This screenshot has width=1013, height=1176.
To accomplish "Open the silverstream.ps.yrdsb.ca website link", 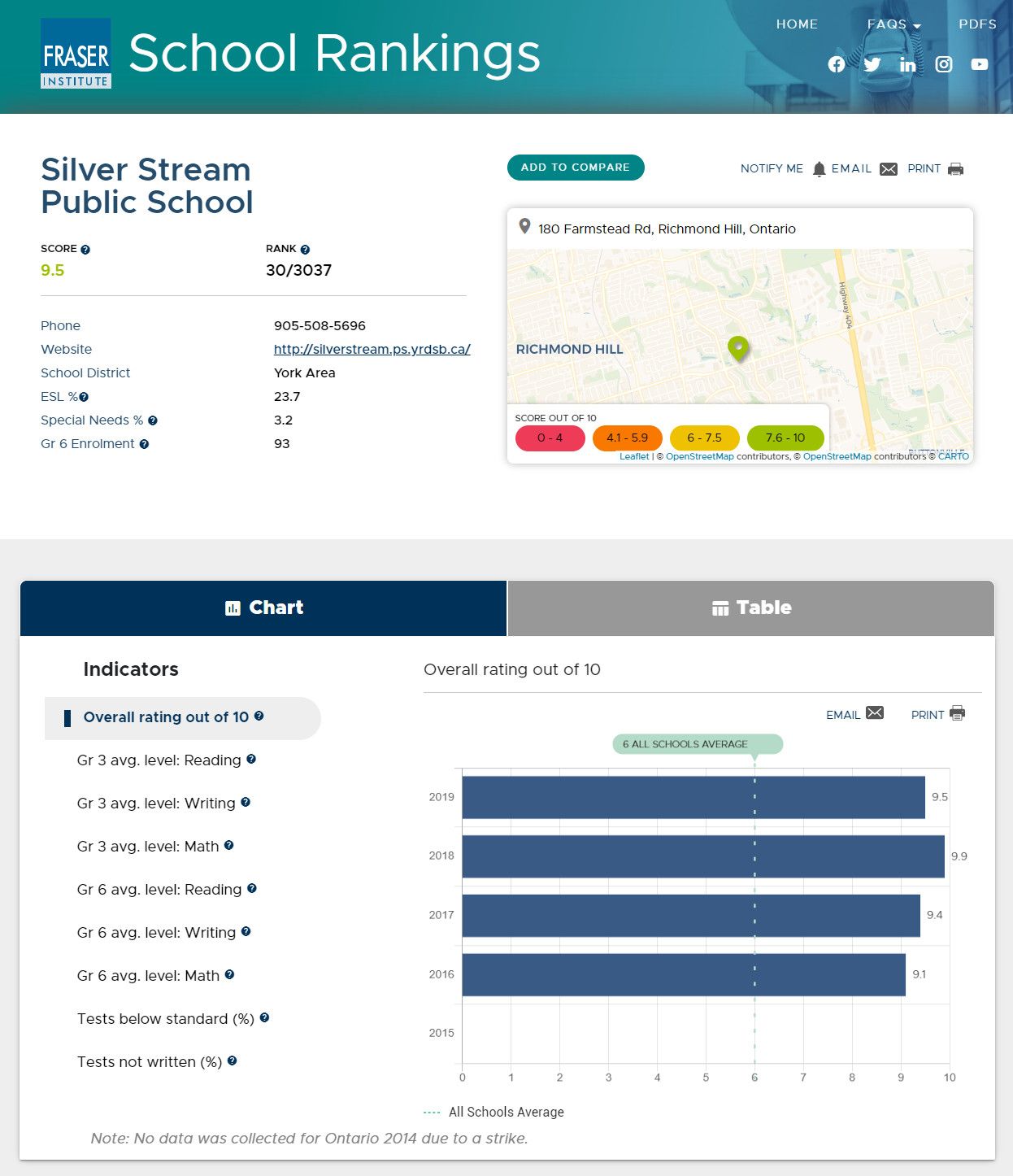I will pos(372,349).
